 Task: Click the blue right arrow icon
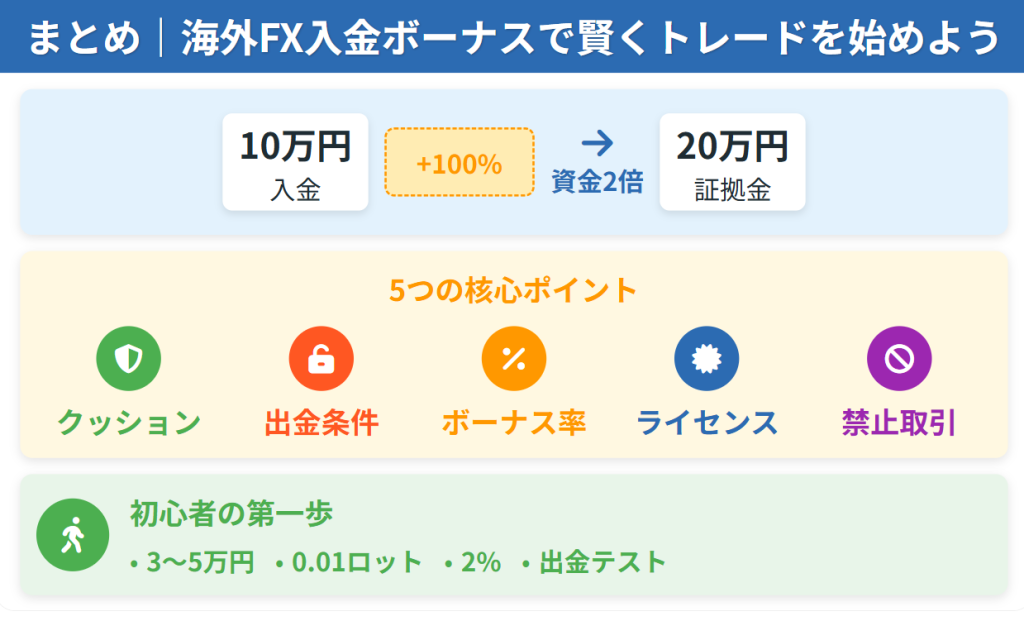[x=597, y=145]
